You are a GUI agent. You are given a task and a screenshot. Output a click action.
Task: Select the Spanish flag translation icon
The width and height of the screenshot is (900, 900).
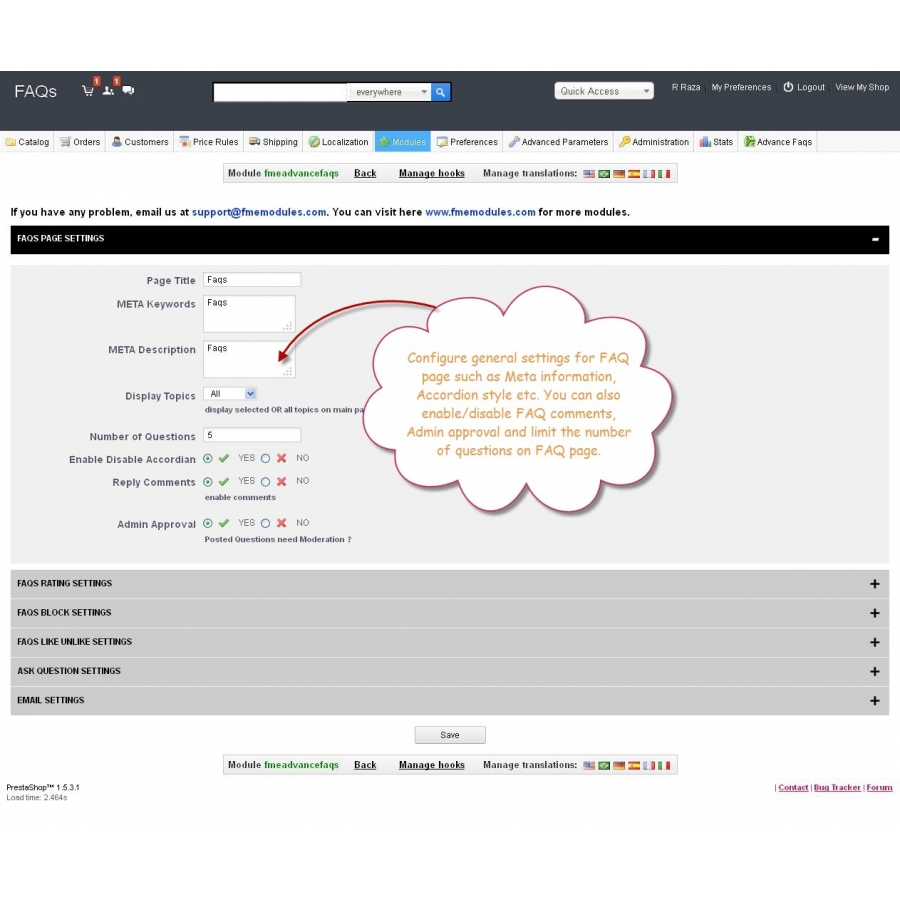click(634, 173)
